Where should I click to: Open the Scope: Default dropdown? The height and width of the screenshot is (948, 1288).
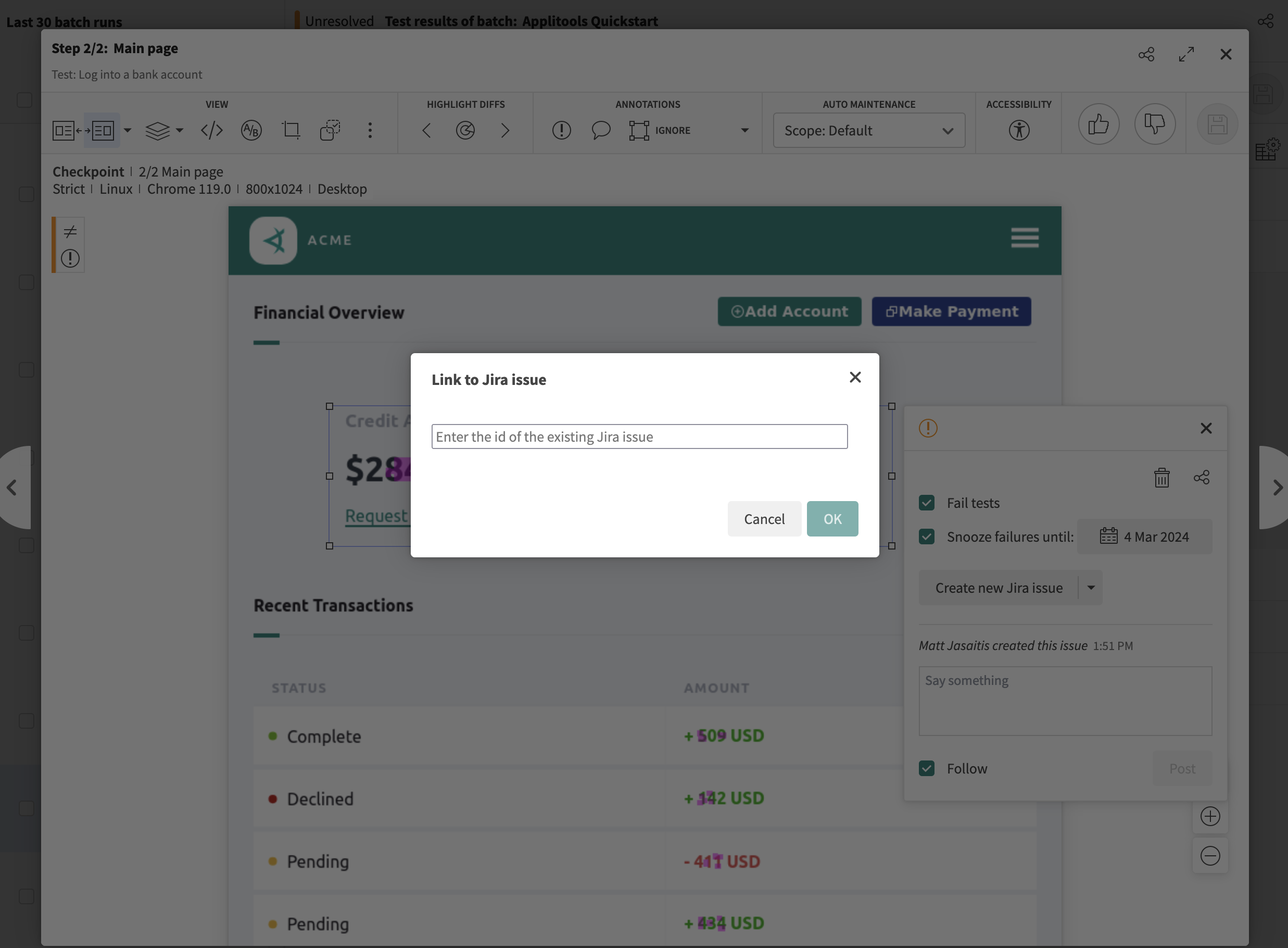coord(868,130)
